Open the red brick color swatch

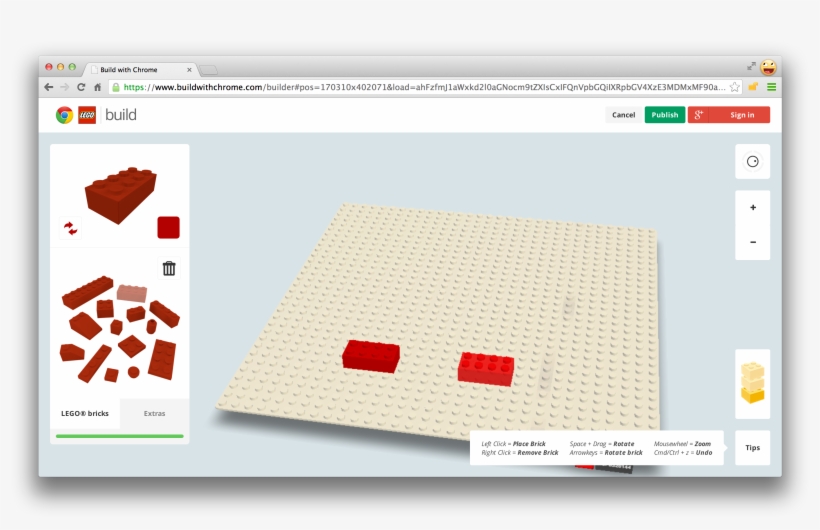coord(168,227)
